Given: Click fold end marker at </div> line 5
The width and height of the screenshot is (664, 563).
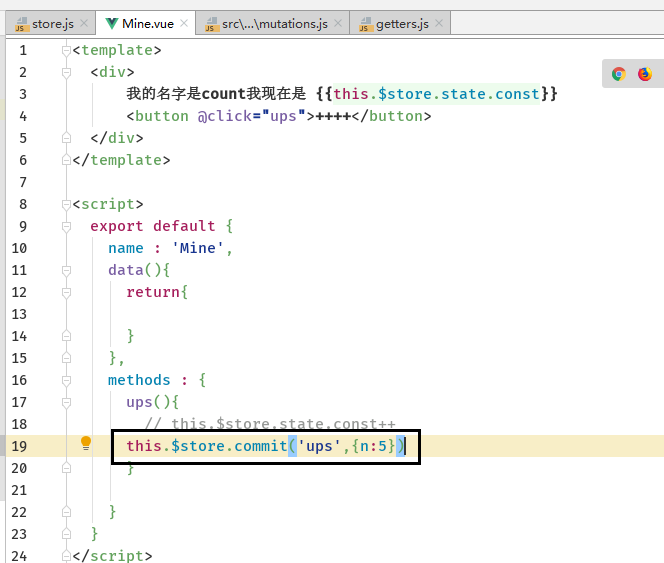Looking at the screenshot, I should point(66,138).
